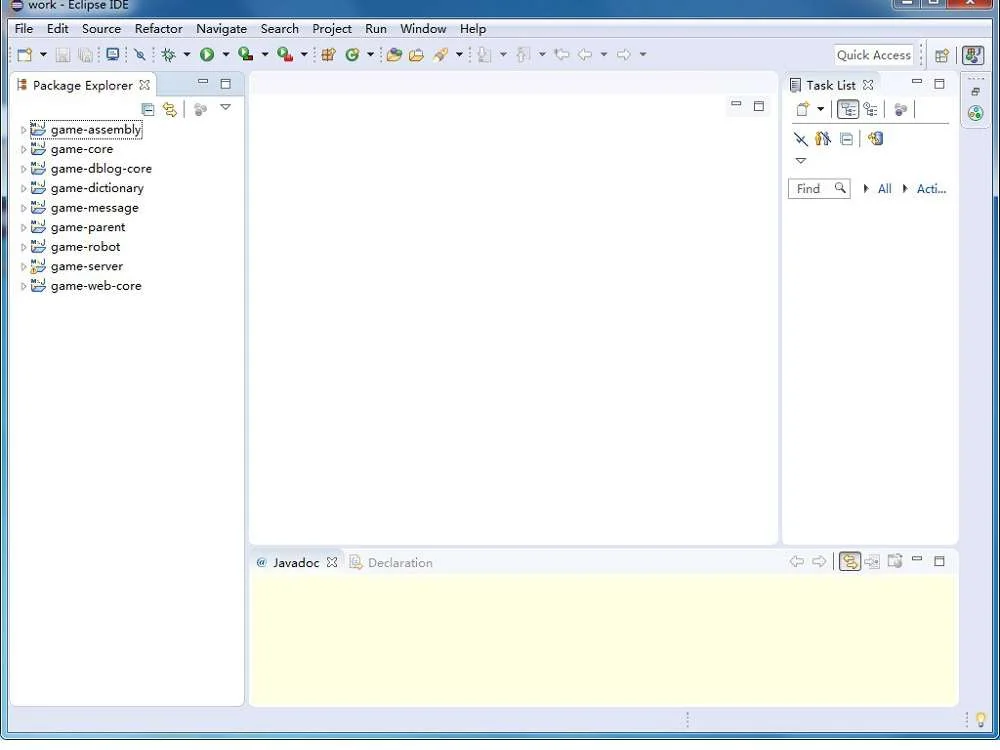Toggle the categorized presentation in Task List
1000x750 pixels.
[x=847, y=110]
